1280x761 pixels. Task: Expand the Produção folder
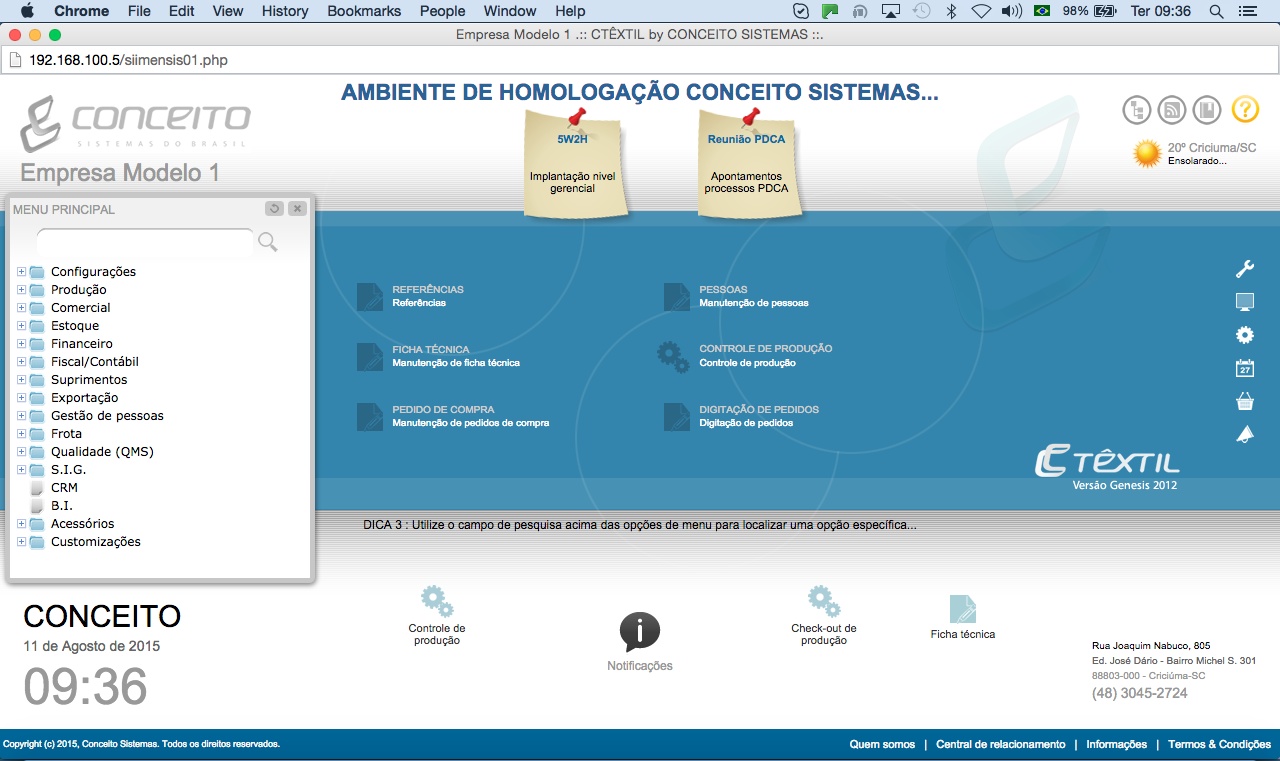pos(22,290)
